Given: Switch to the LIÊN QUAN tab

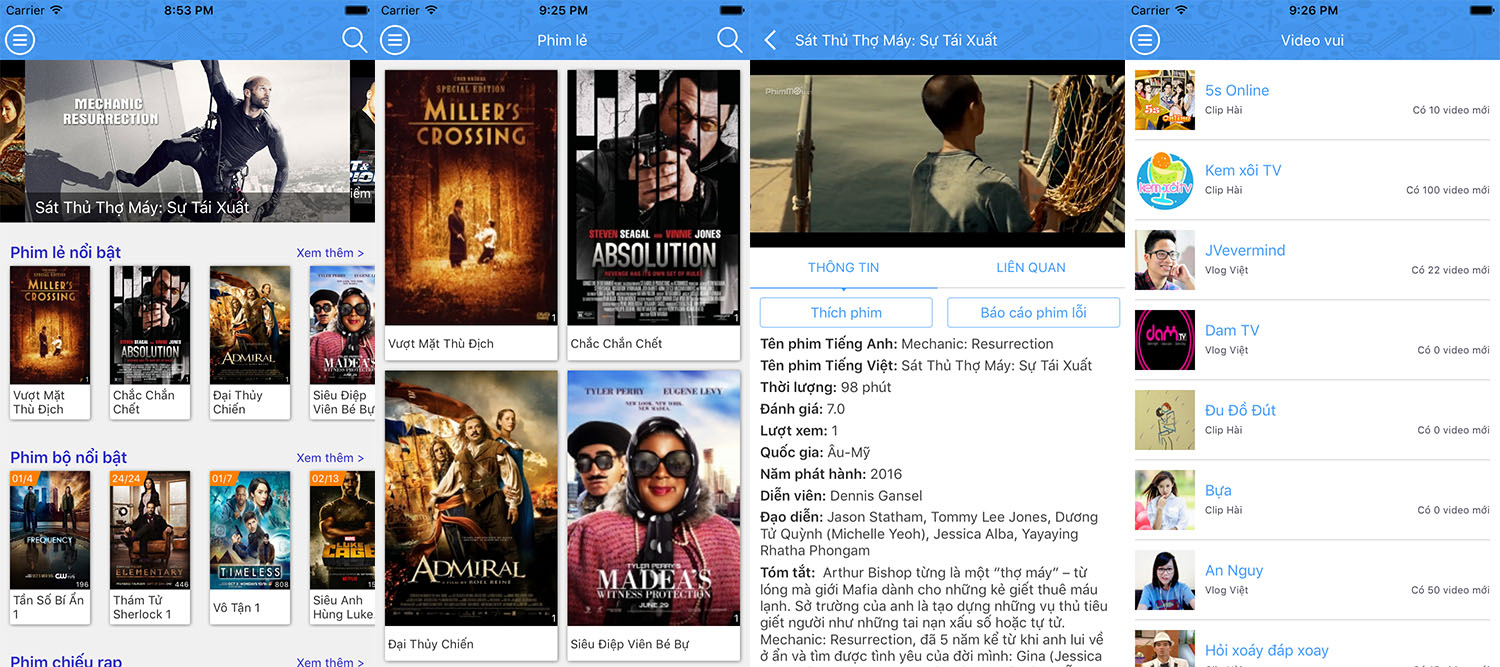Looking at the screenshot, I should tap(1031, 267).
